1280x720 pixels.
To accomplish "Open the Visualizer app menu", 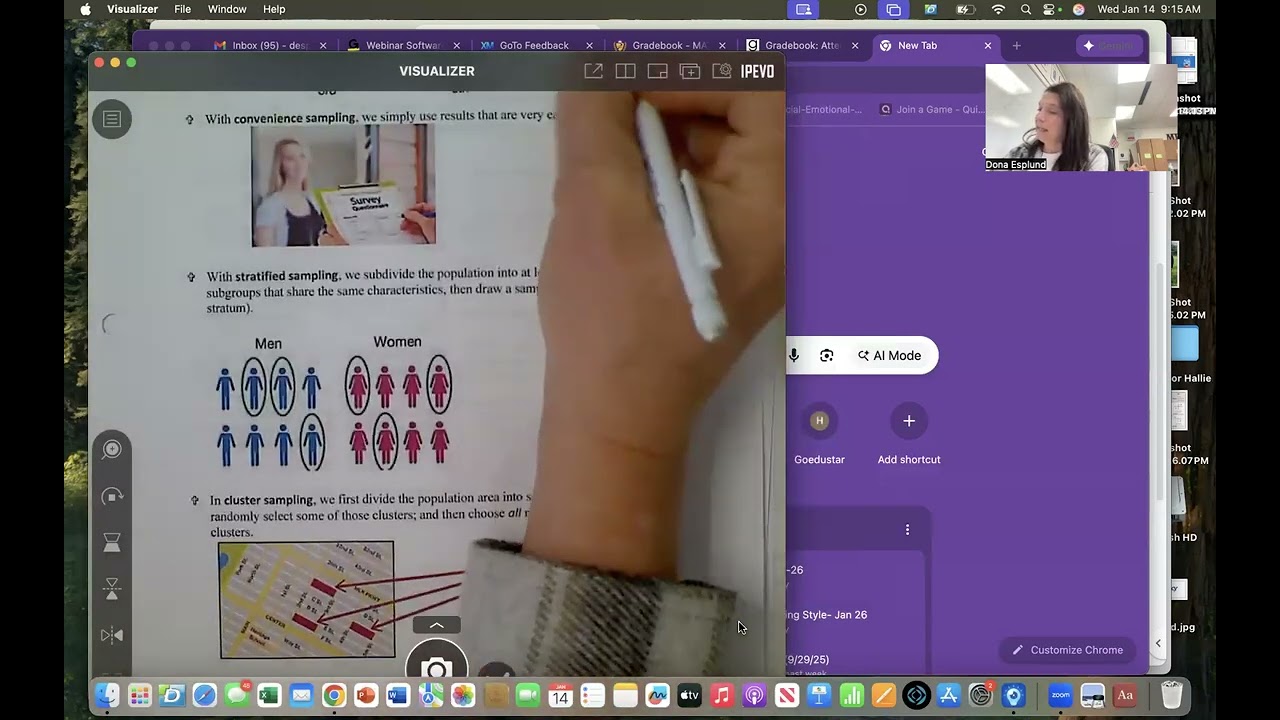I will pos(132,9).
